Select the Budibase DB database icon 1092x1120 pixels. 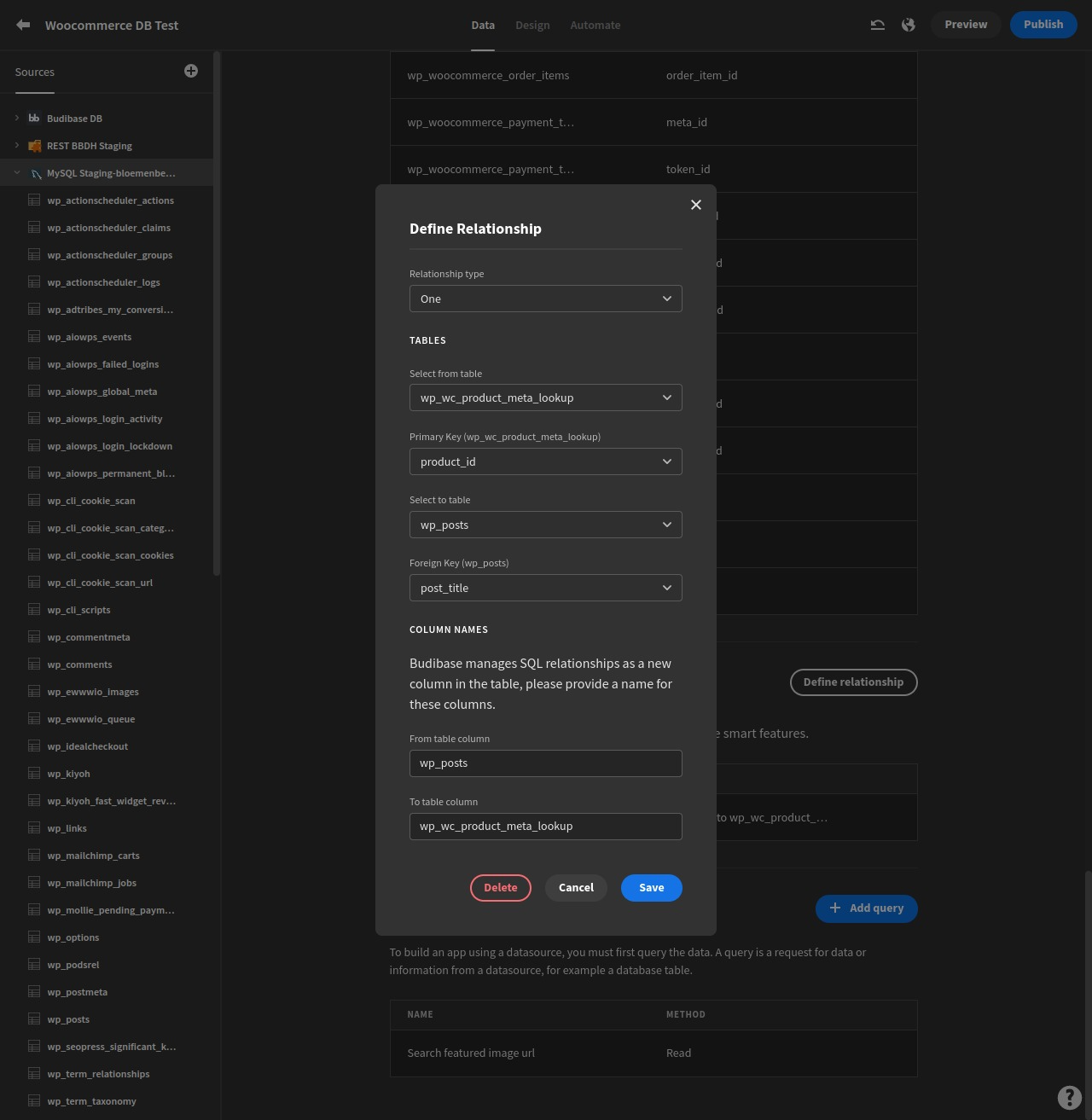click(x=34, y=118)
